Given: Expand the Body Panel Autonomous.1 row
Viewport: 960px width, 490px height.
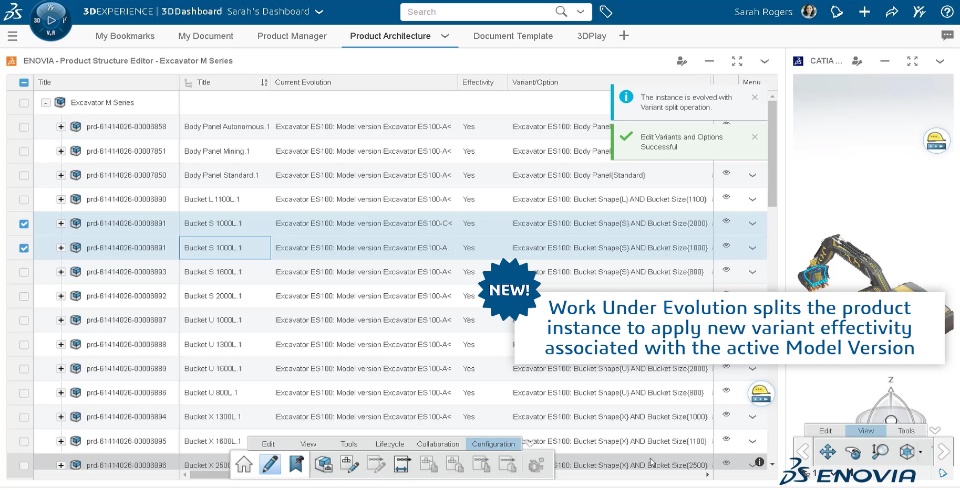Looking at the screenshot, I should pyautogui.click(x=61, y=127).
